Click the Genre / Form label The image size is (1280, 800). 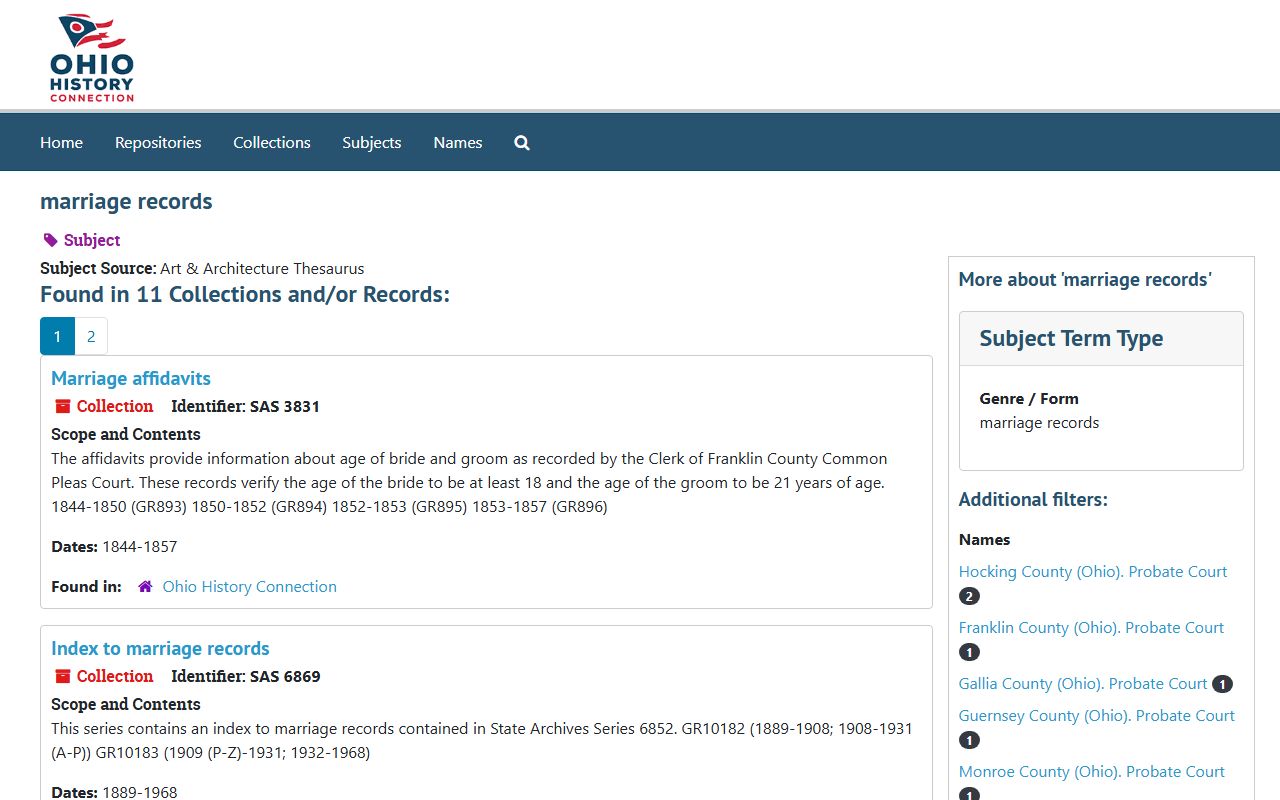1029,398
